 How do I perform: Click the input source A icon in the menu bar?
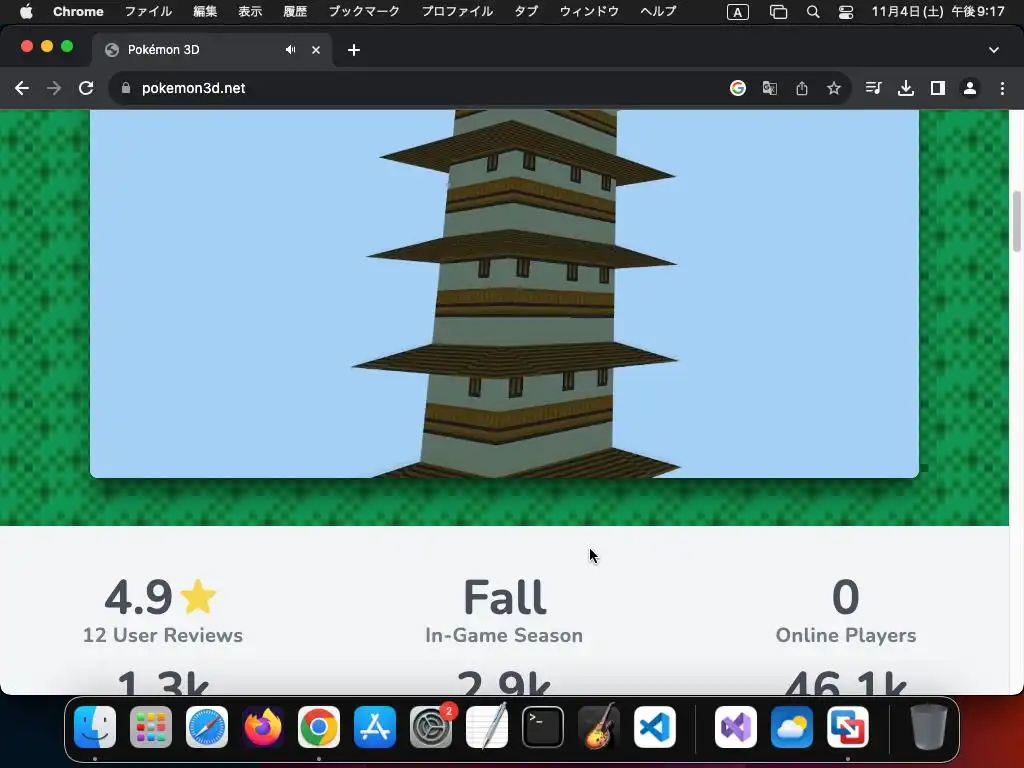pyautogui.click(x=738, y=12)
